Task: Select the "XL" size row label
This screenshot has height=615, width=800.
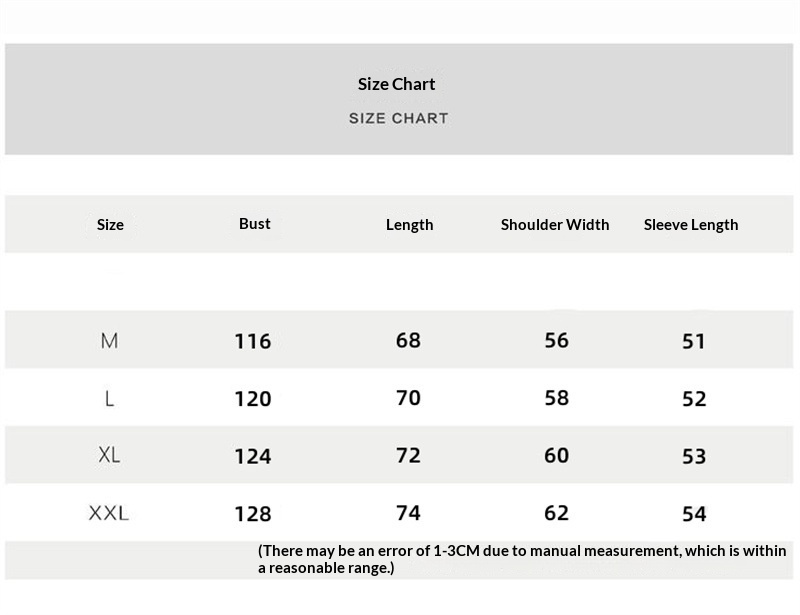Action: coord(109,455)
